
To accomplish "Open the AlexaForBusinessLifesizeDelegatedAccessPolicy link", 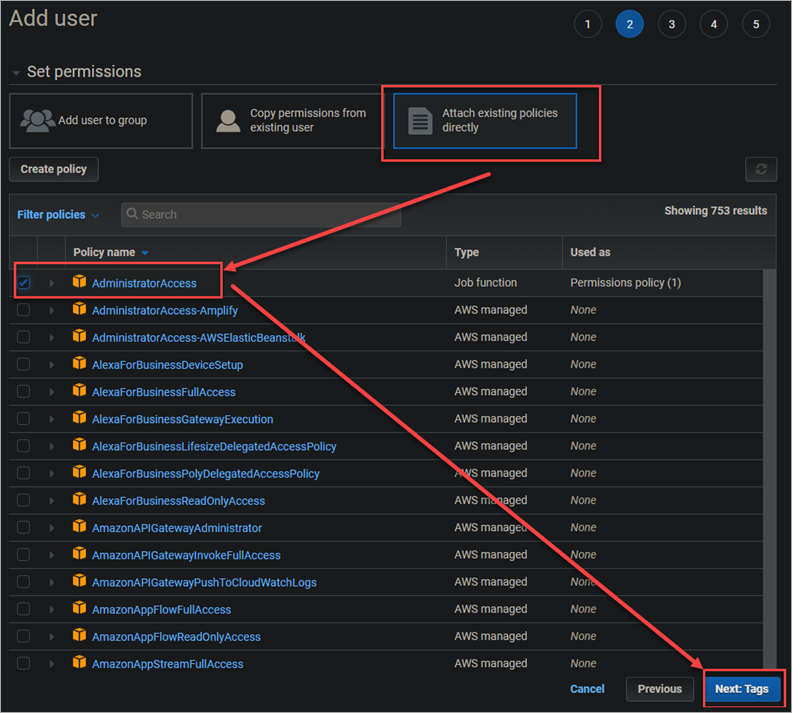I will coord(214,446).
